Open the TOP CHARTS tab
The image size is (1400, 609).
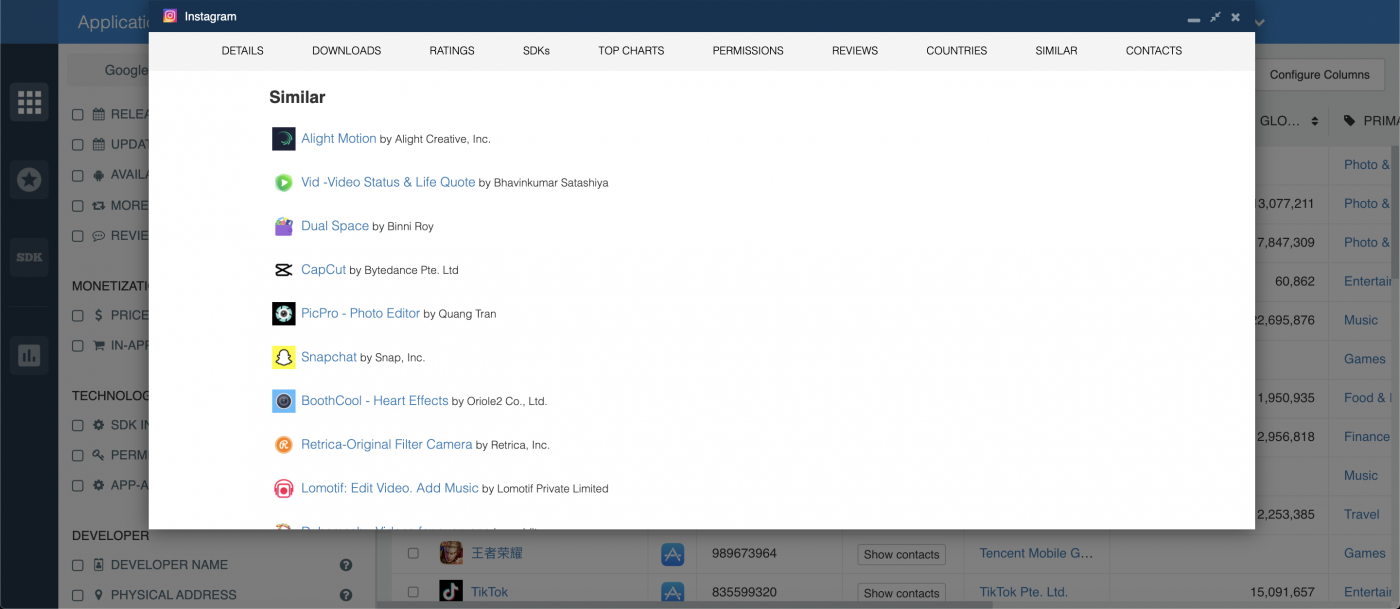(x=631, y=50)
